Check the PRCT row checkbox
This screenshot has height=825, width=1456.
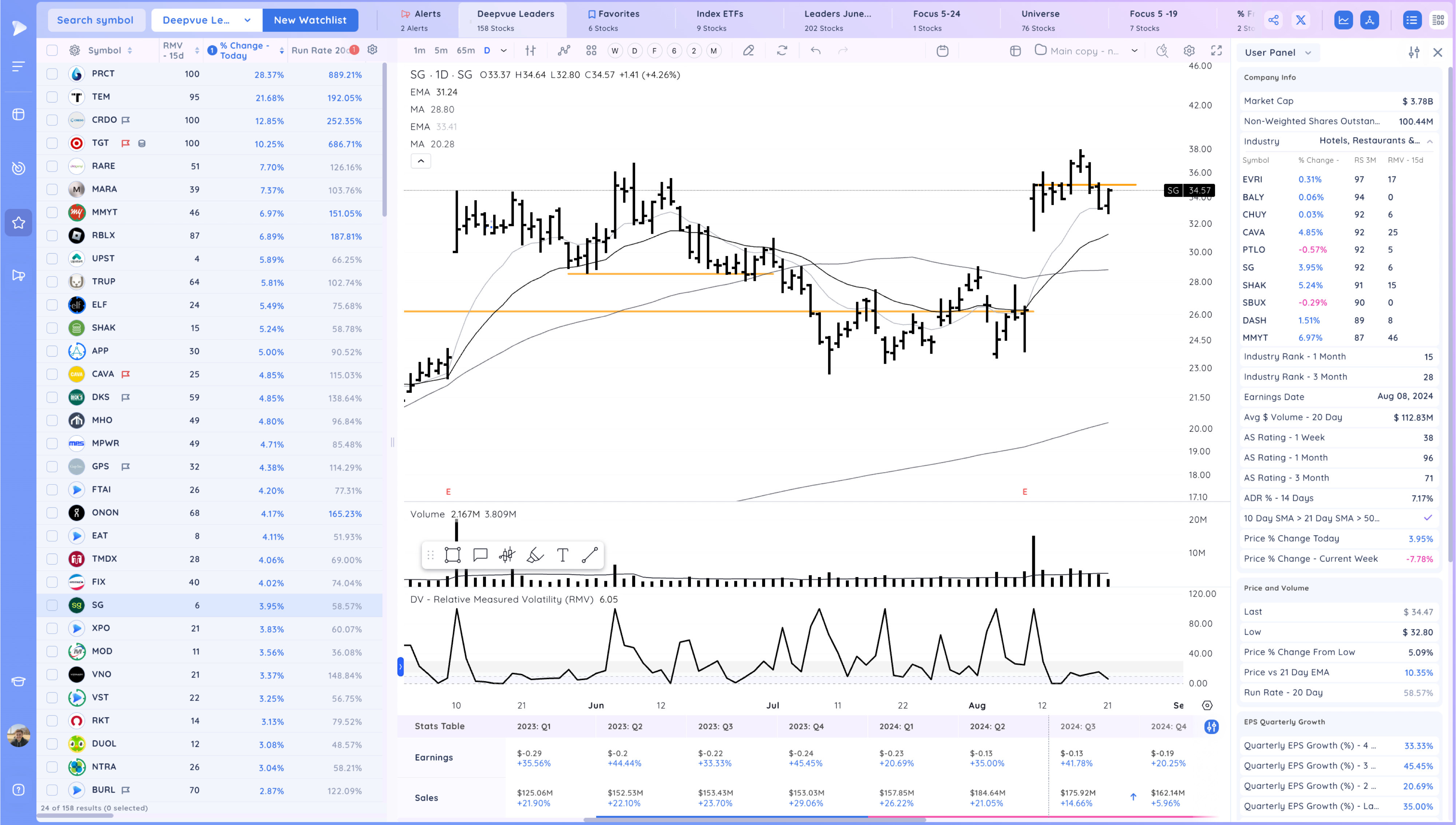(52, 74)
